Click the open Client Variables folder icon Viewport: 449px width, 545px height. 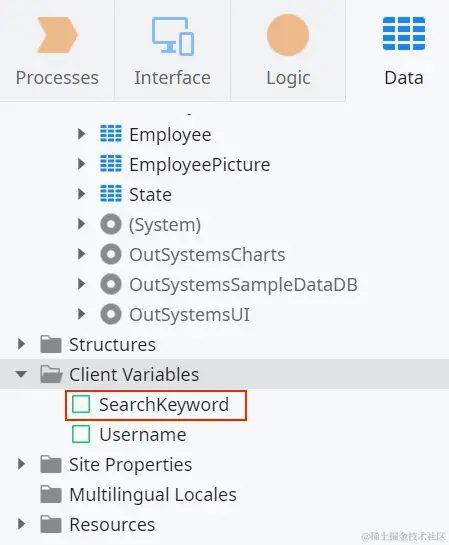tap(51, 374)
